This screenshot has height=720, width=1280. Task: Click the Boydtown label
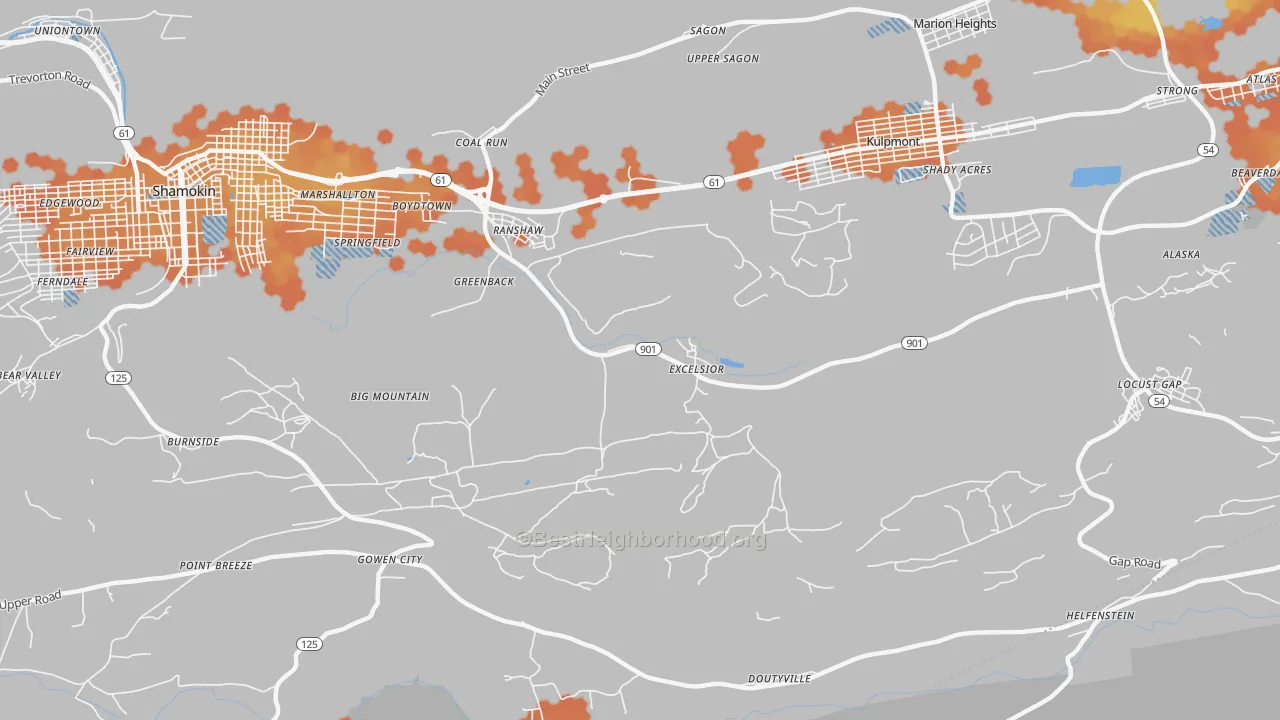click(421, 206)
